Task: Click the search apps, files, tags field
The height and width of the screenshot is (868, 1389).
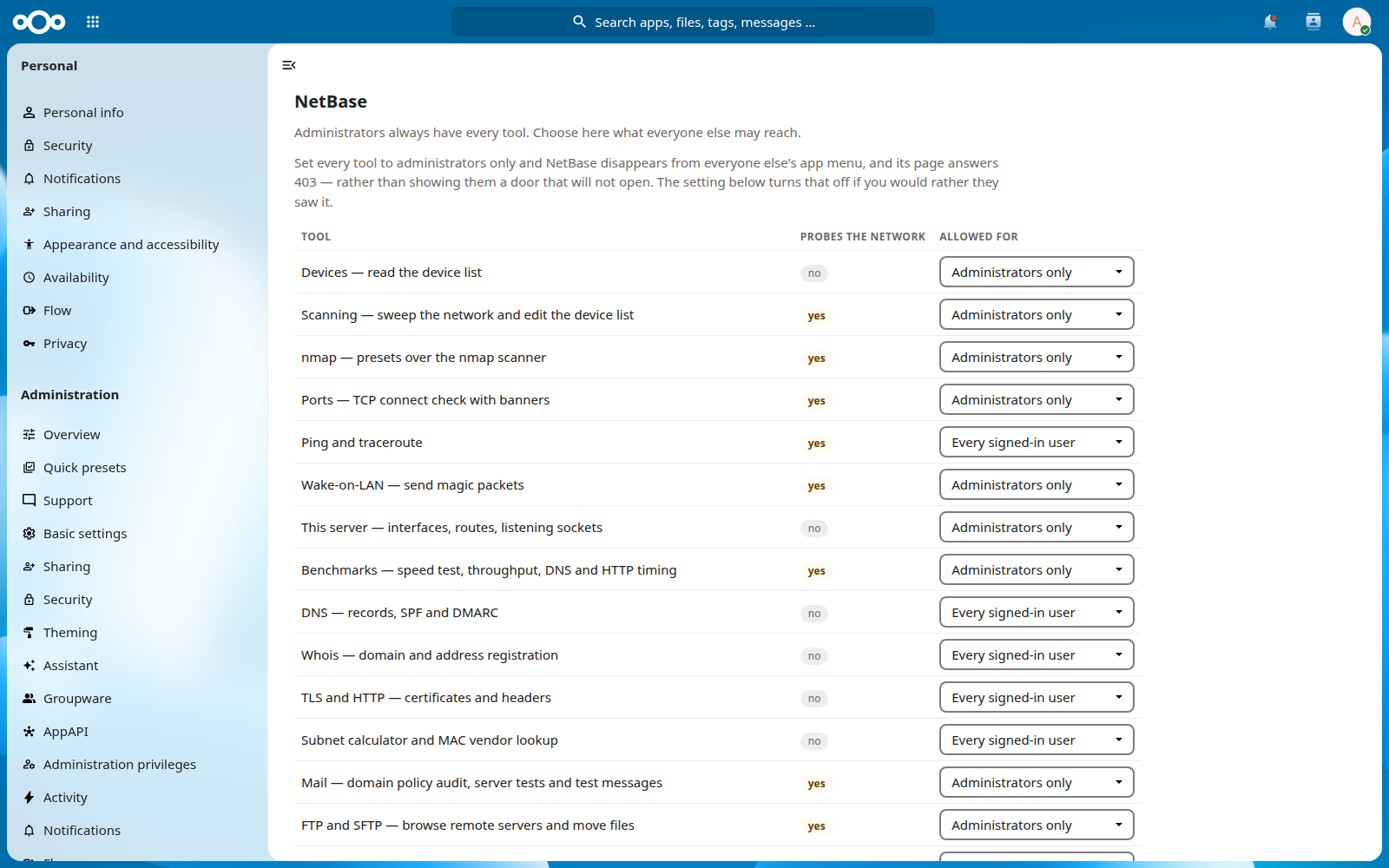Action: 693,22
